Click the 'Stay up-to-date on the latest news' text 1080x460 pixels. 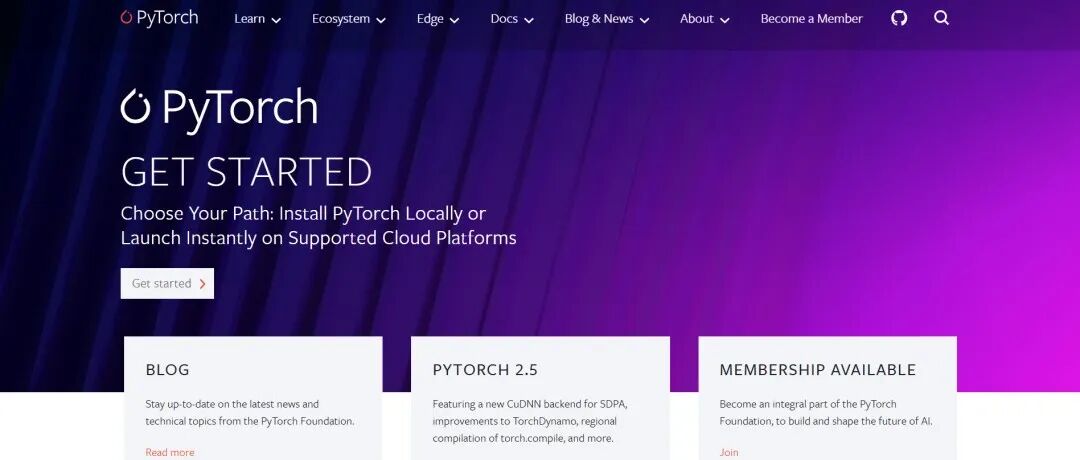pyautogui.click(x=250, y=412)
